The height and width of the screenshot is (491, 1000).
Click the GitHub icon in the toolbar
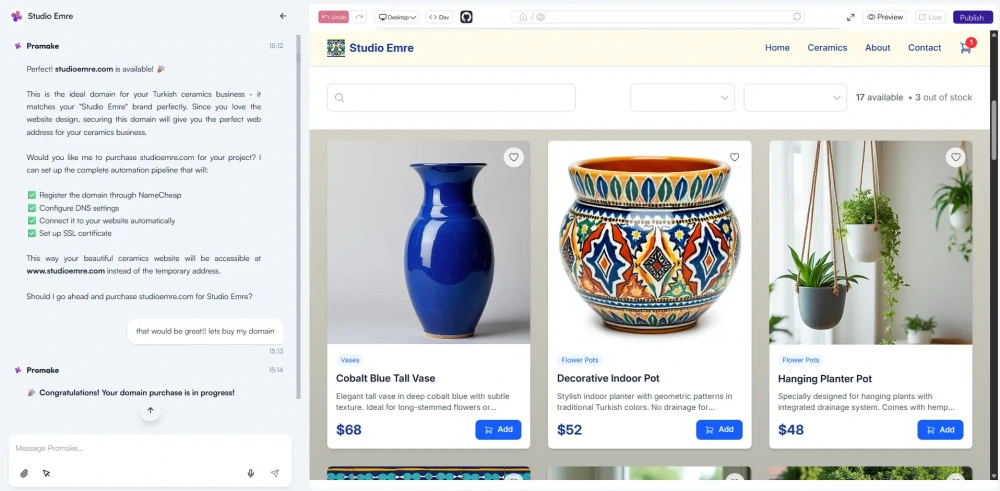pyautogui.click(x=466, y=17)
